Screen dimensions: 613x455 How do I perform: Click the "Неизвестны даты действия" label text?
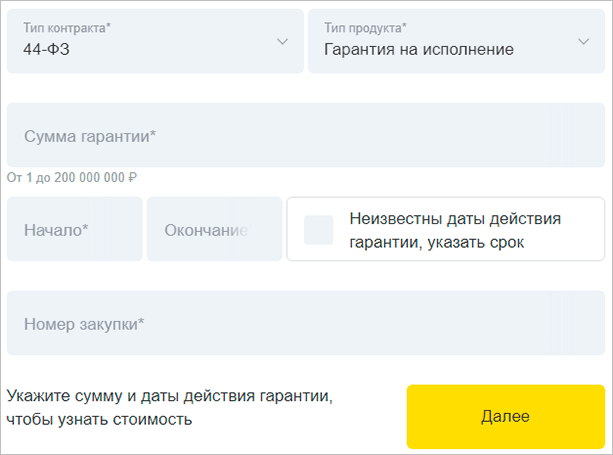click(456, 219)
